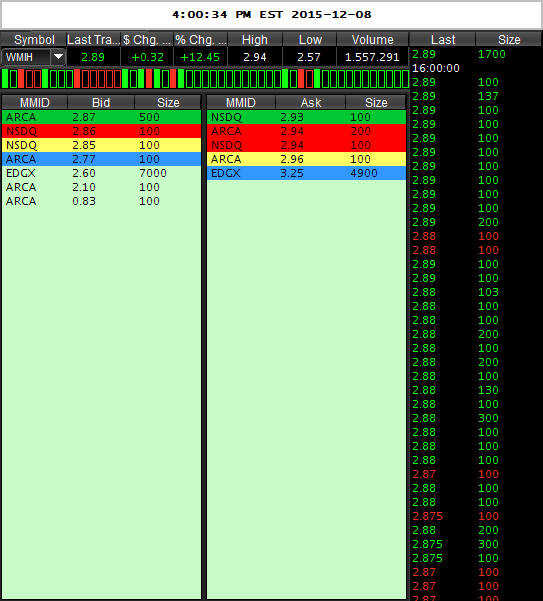The image size is (543, 601).
Task: Choose the yellow ARCA ask at 2.96
Action: 306,159
